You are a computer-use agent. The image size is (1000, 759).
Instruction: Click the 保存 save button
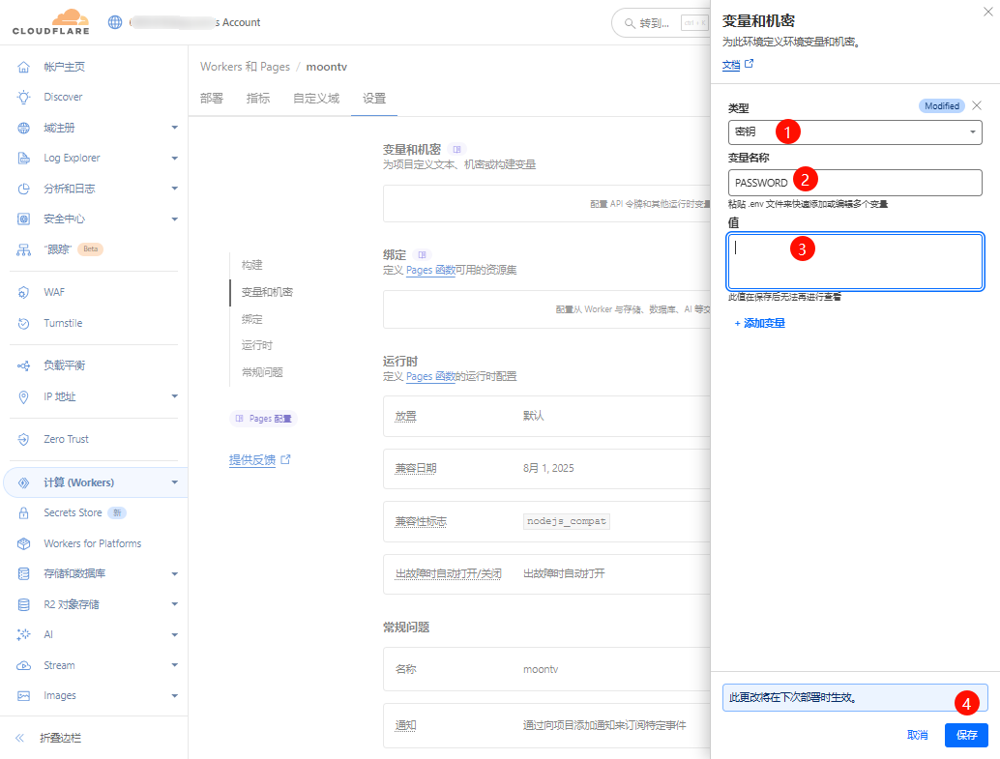tap(966, 735)
